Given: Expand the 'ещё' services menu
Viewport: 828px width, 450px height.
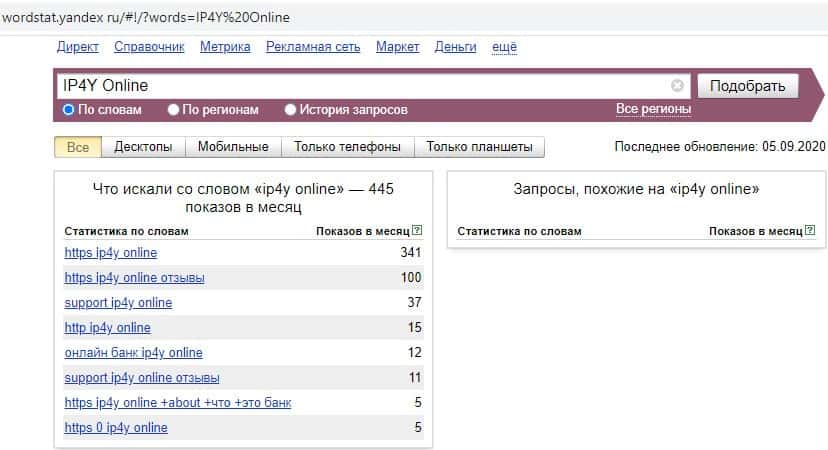Looking at the screenshot, I should pos(504,47).
